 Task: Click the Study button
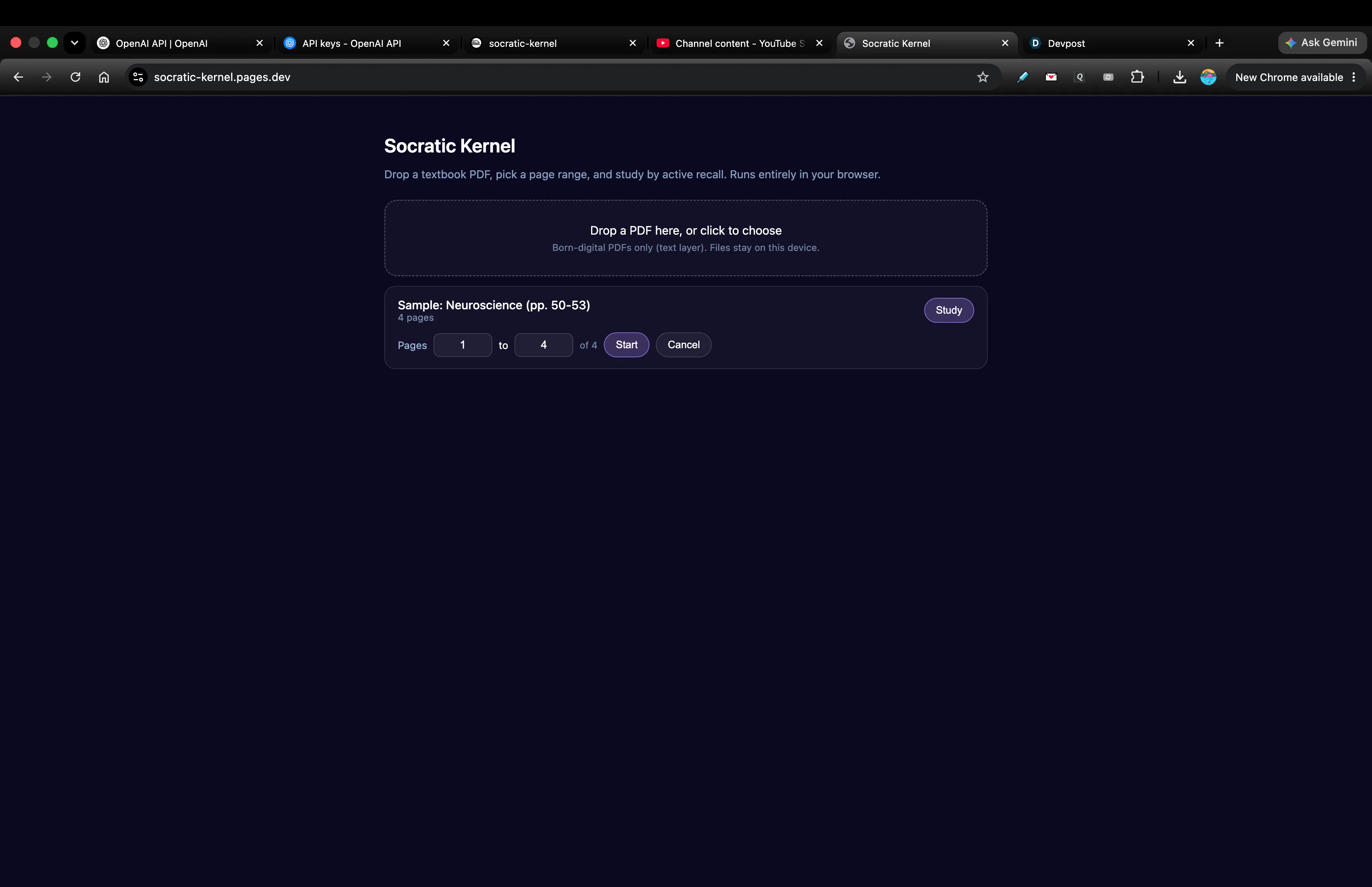(949, 310)
